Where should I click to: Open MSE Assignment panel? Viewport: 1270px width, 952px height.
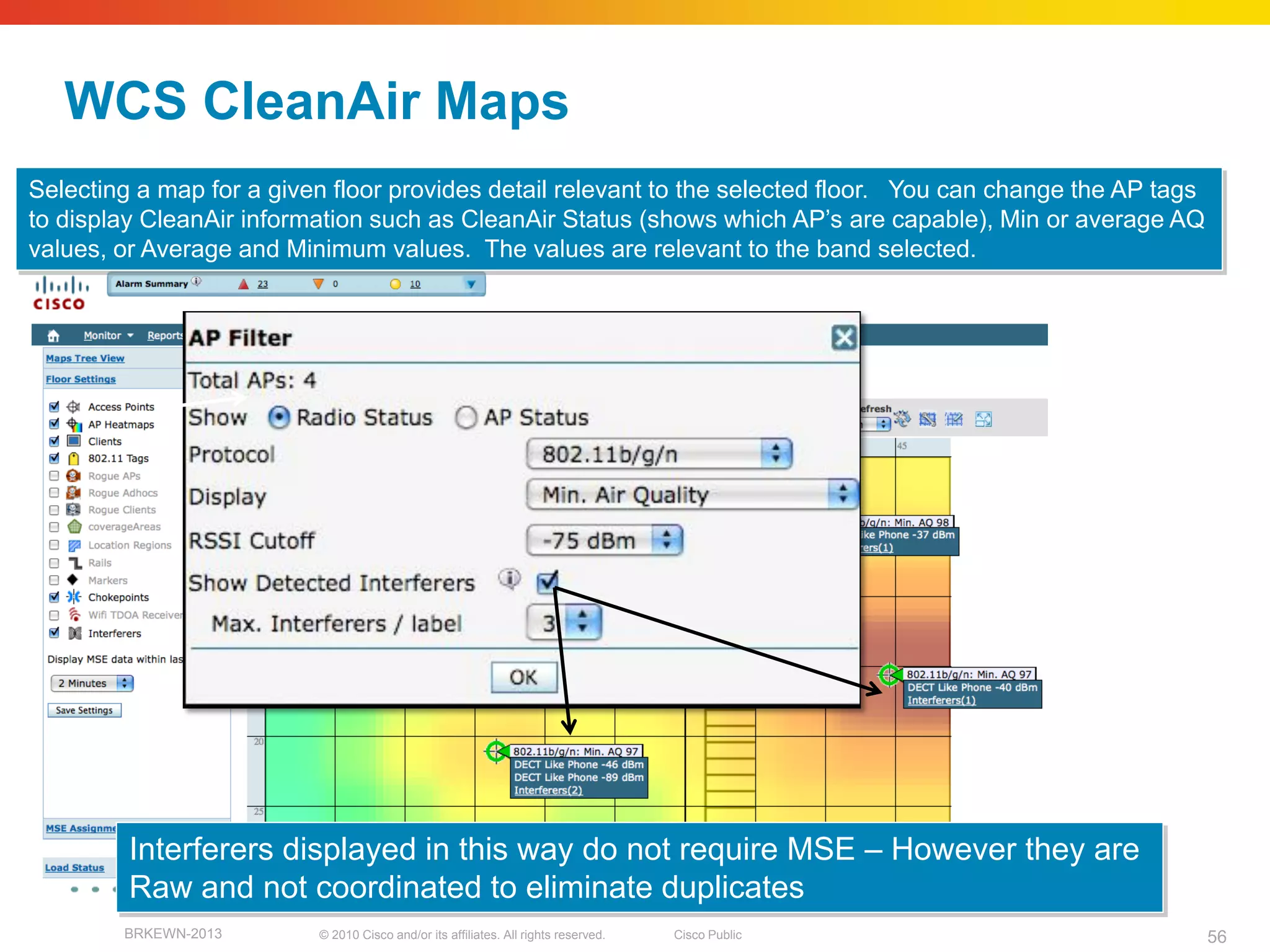click(81, 828)
